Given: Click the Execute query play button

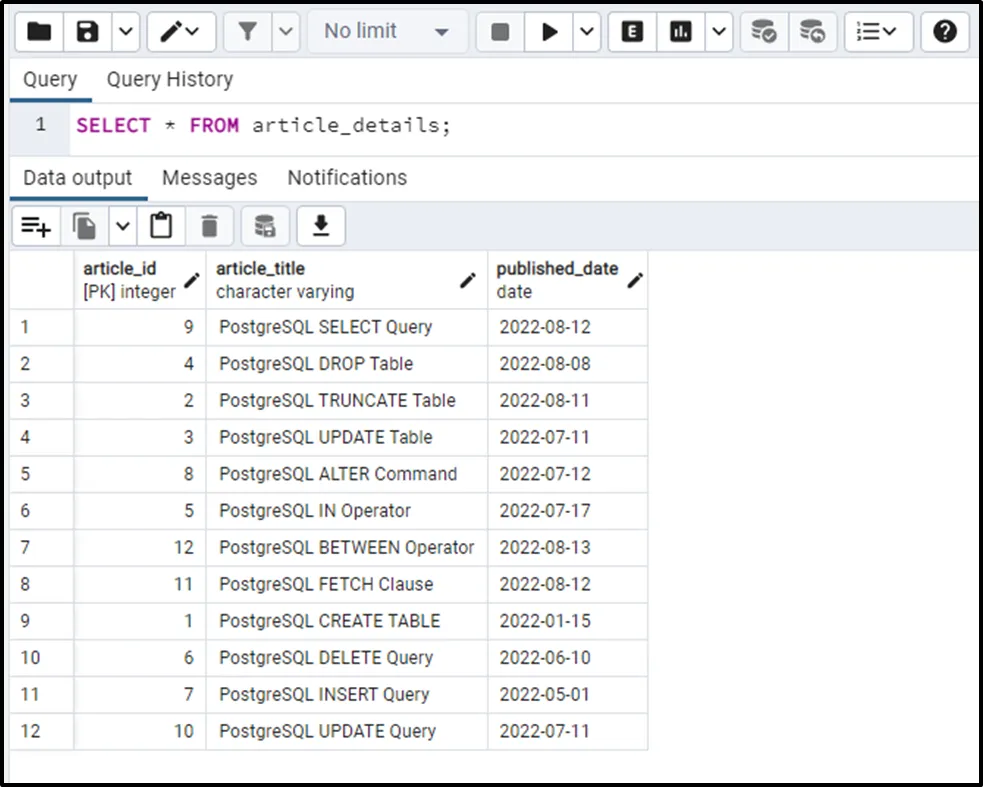Looking at the screenshot, I should (x=549, y=32).
